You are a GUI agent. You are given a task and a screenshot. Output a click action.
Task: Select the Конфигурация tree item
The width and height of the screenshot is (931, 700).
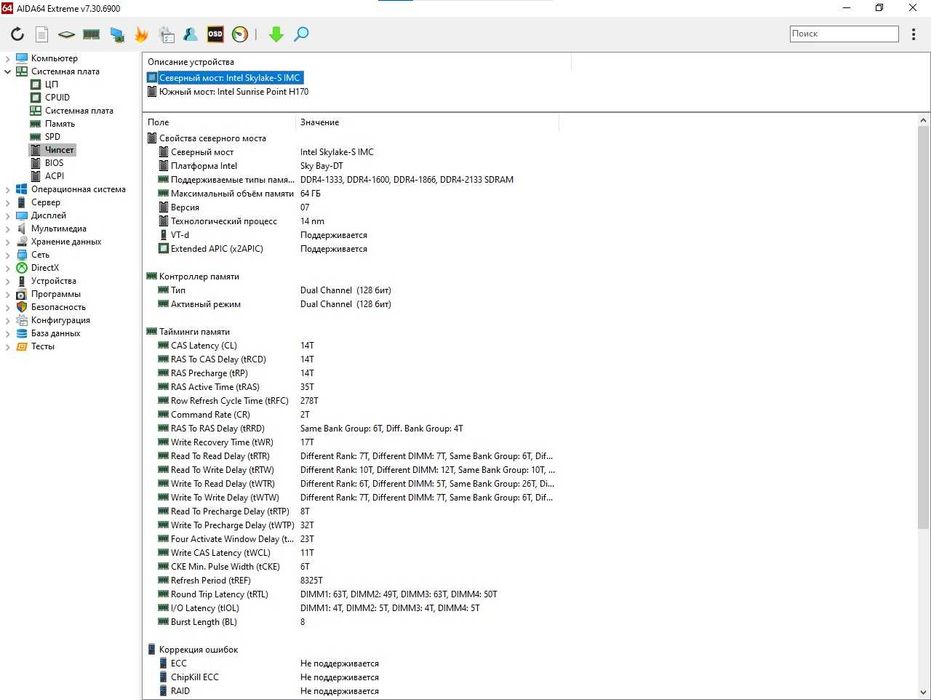(61, 320)
